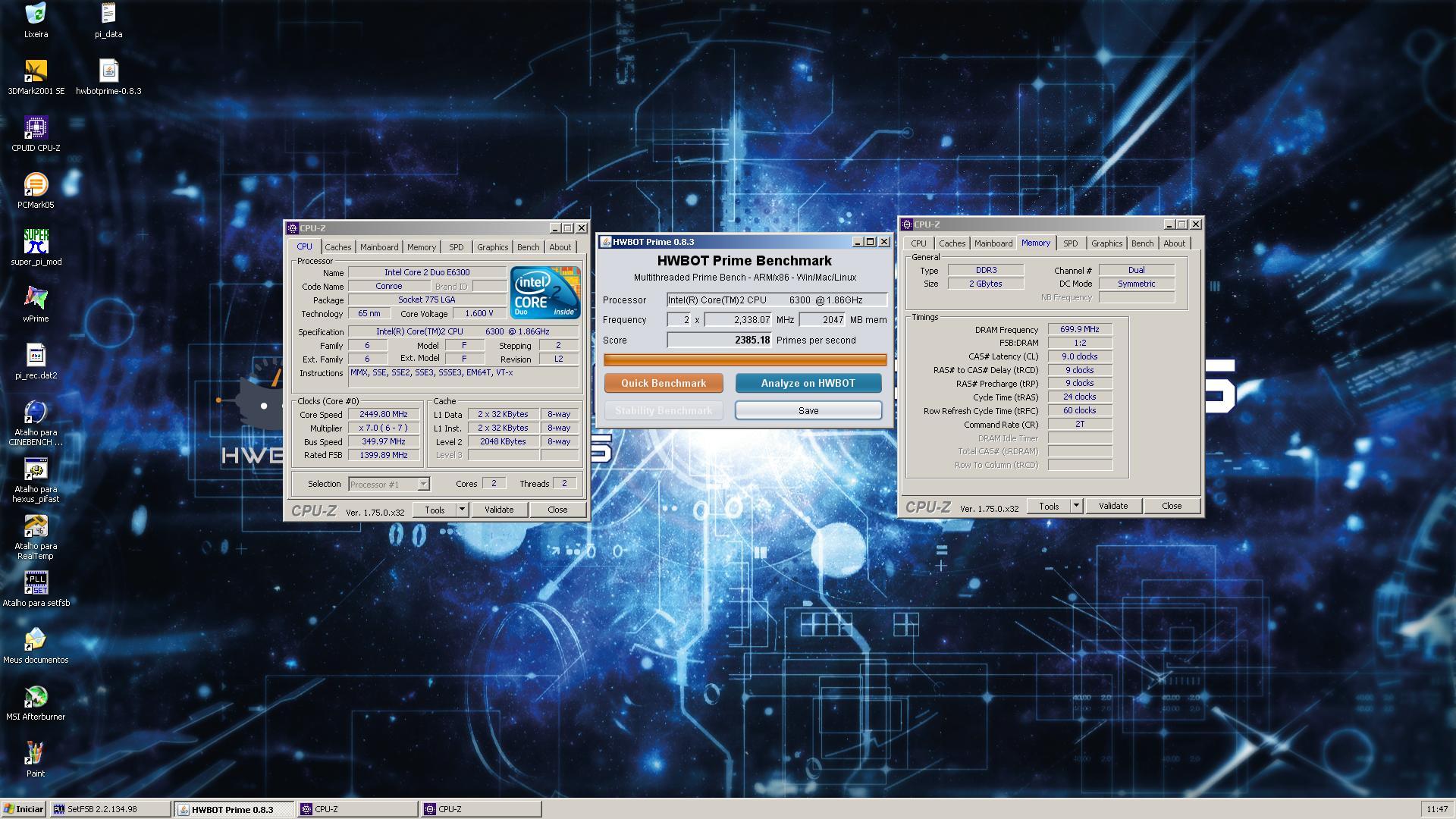
Task: Click the Close button in the left CPU-Z window
Action: point(557,510)
